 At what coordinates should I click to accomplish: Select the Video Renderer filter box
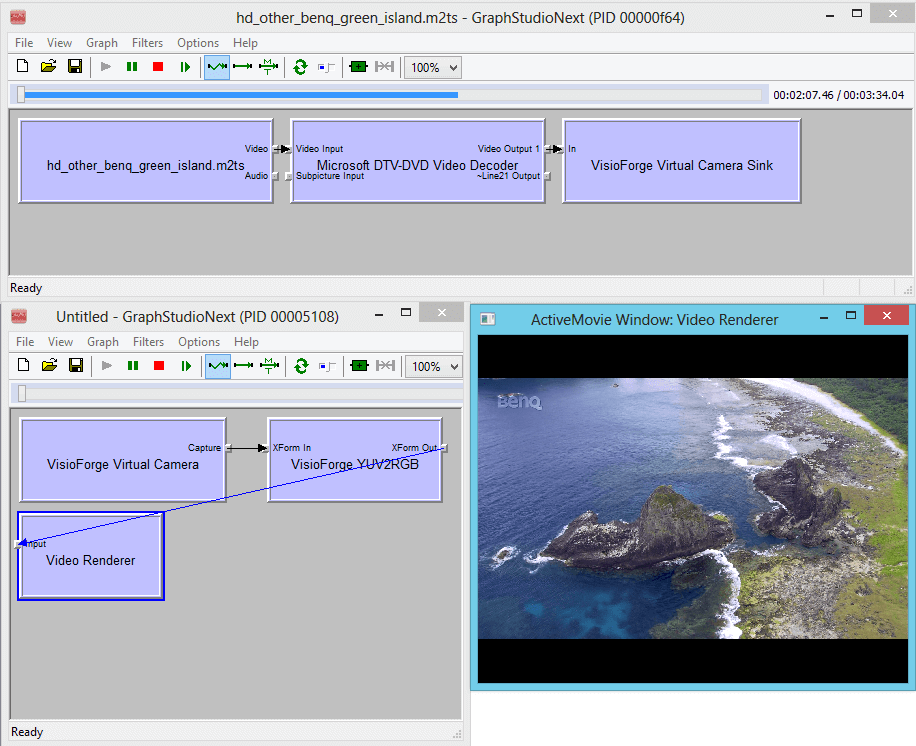pyautogui.click(x=91, y=556)
